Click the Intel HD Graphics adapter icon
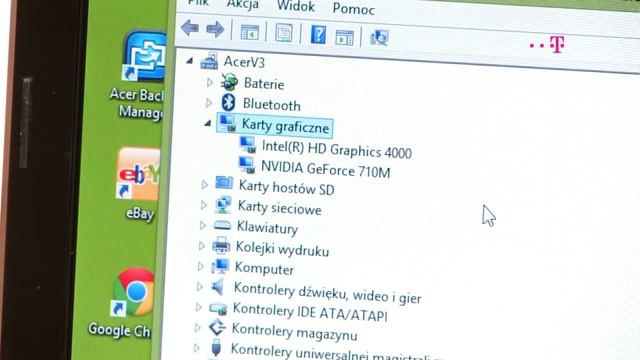Viewport: 640px width, 360px height. pos(248,144)
